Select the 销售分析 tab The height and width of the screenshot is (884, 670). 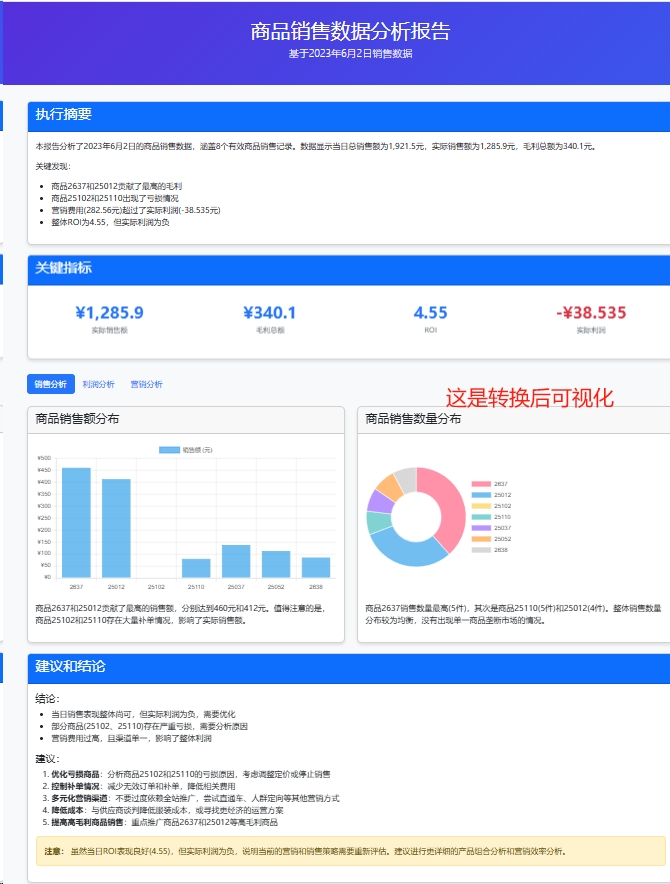tap(51, 384)
